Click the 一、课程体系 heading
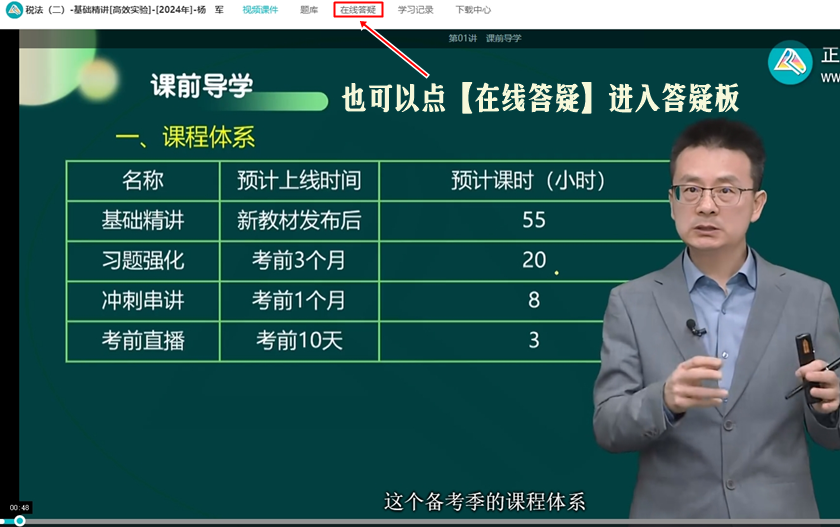 [x=185, y=137]
